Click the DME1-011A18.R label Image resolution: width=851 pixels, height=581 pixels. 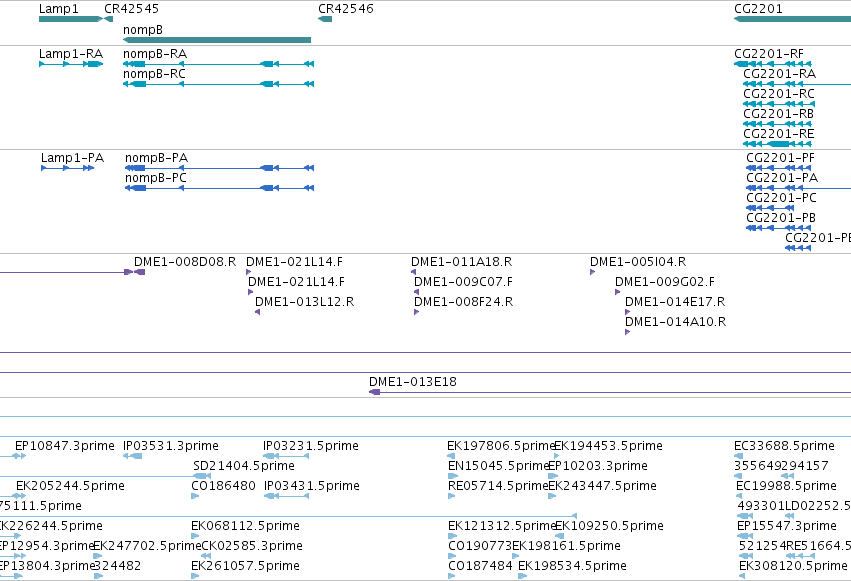(x=462, y=262)
